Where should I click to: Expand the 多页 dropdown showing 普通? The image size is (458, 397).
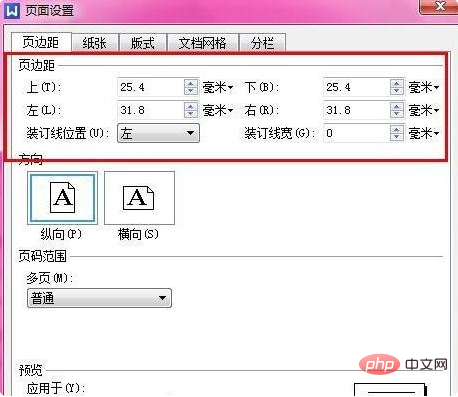click(99, 298)
